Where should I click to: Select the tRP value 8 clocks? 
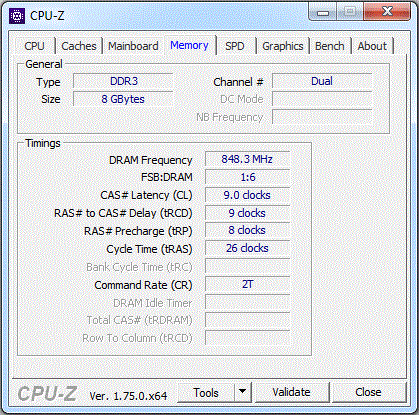pos(247,231)
